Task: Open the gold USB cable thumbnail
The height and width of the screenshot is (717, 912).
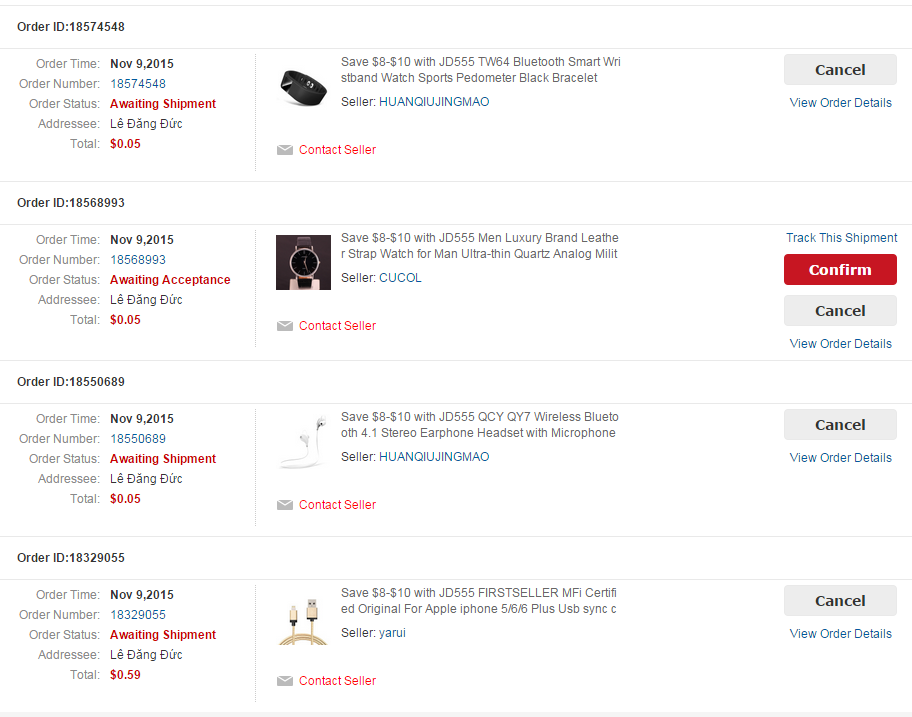Action: [302, 617]
